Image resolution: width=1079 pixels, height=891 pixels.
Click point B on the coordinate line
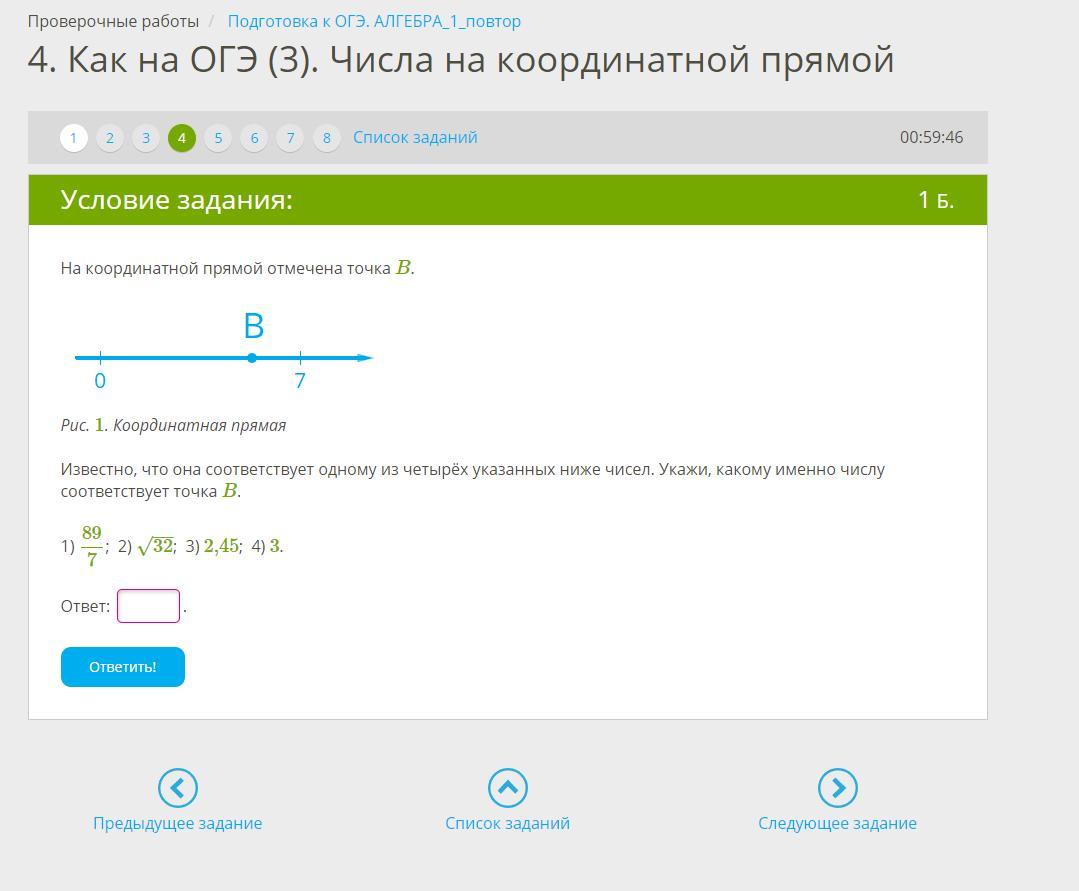pos(252,358)
